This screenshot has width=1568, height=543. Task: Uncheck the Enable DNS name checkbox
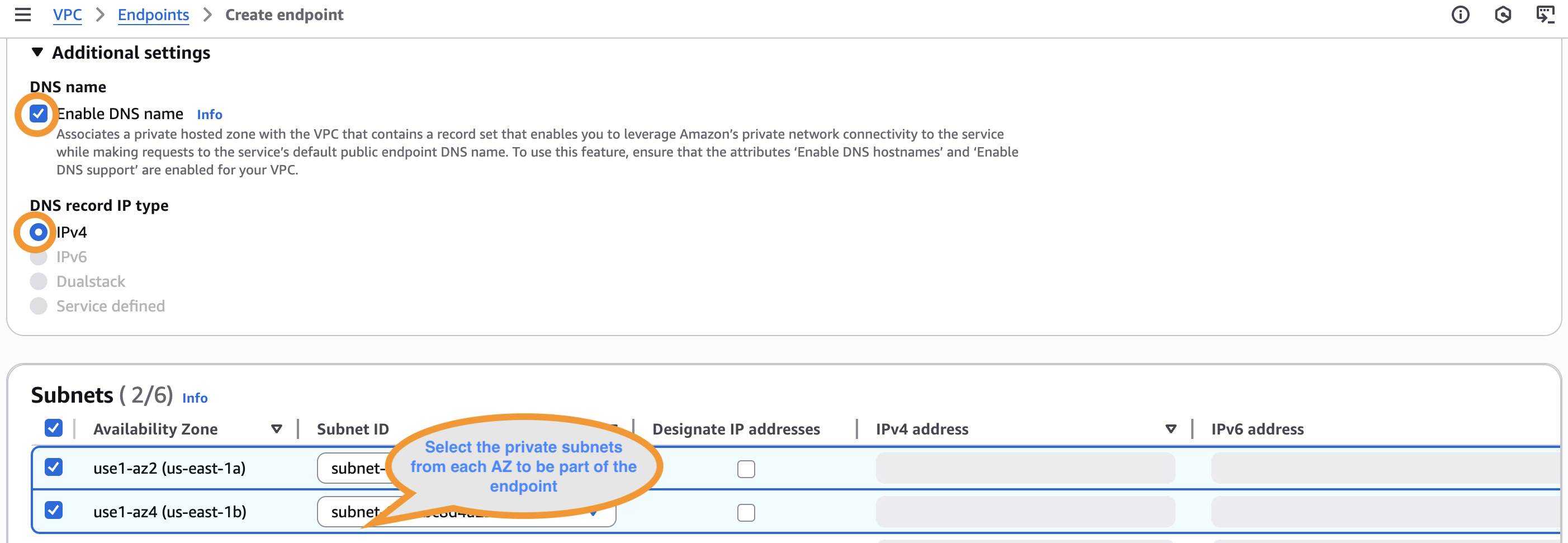coord(39,114)
